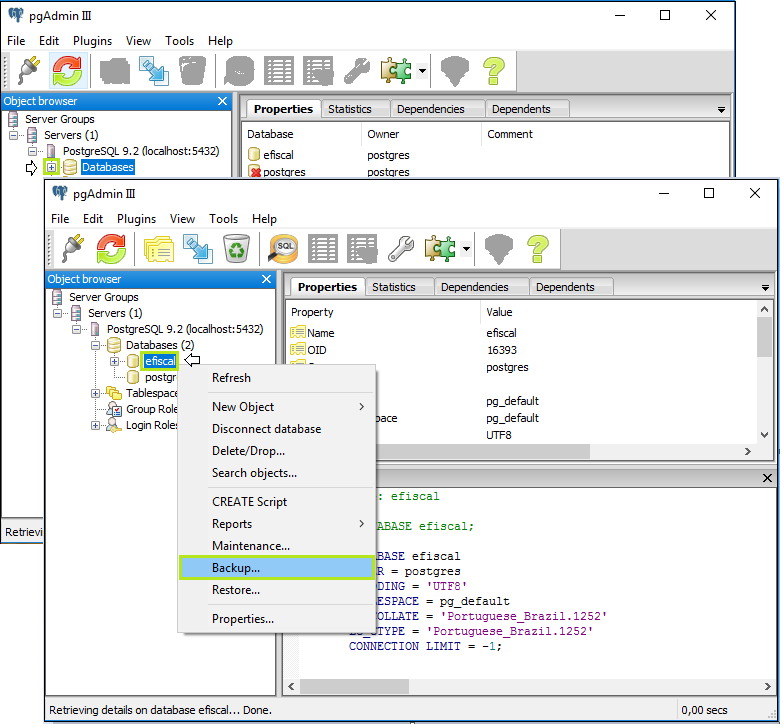Open the SQL query tool icon
The image size is (784, 728).
283,248
